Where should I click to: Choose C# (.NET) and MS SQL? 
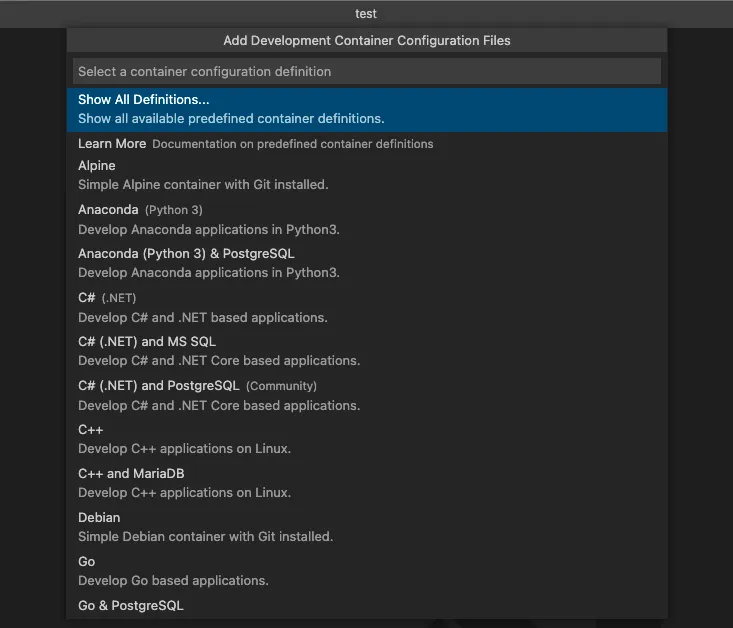click(146, 342)
